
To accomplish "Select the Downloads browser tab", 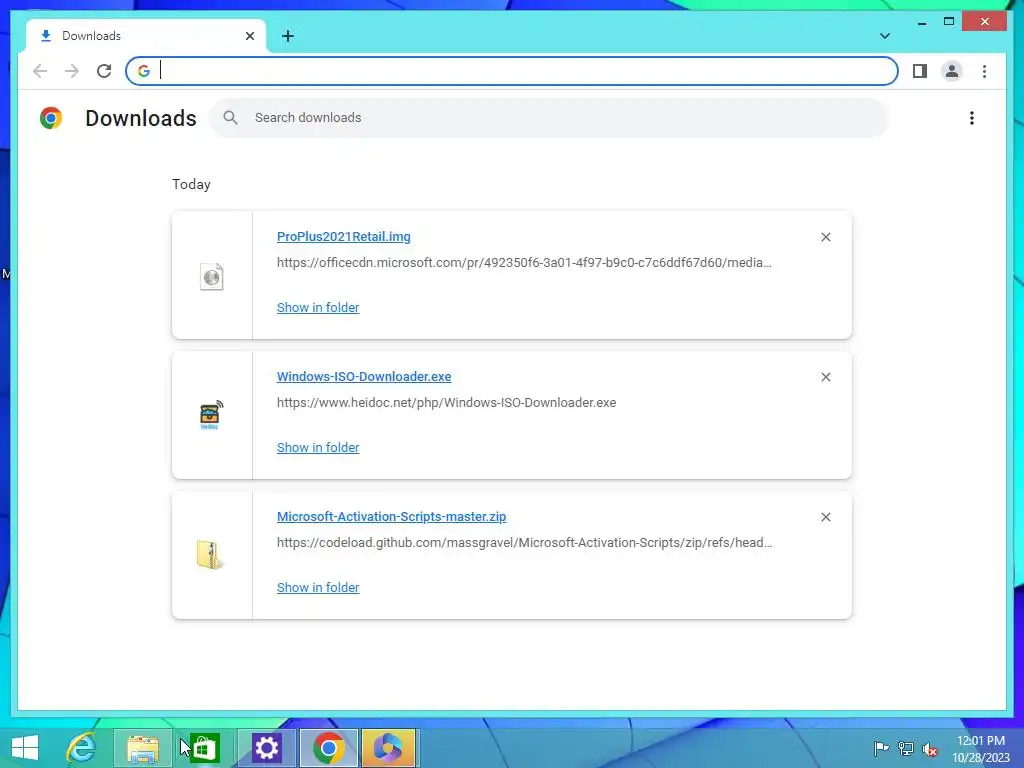I will coord(146,36).
